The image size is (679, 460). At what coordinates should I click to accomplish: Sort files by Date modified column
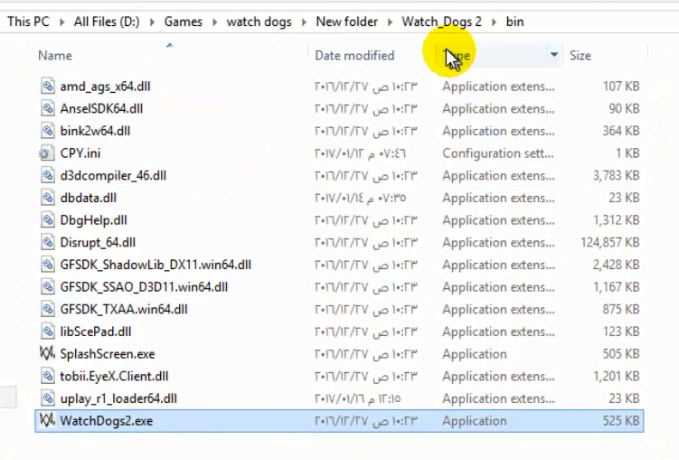[354, 55]
